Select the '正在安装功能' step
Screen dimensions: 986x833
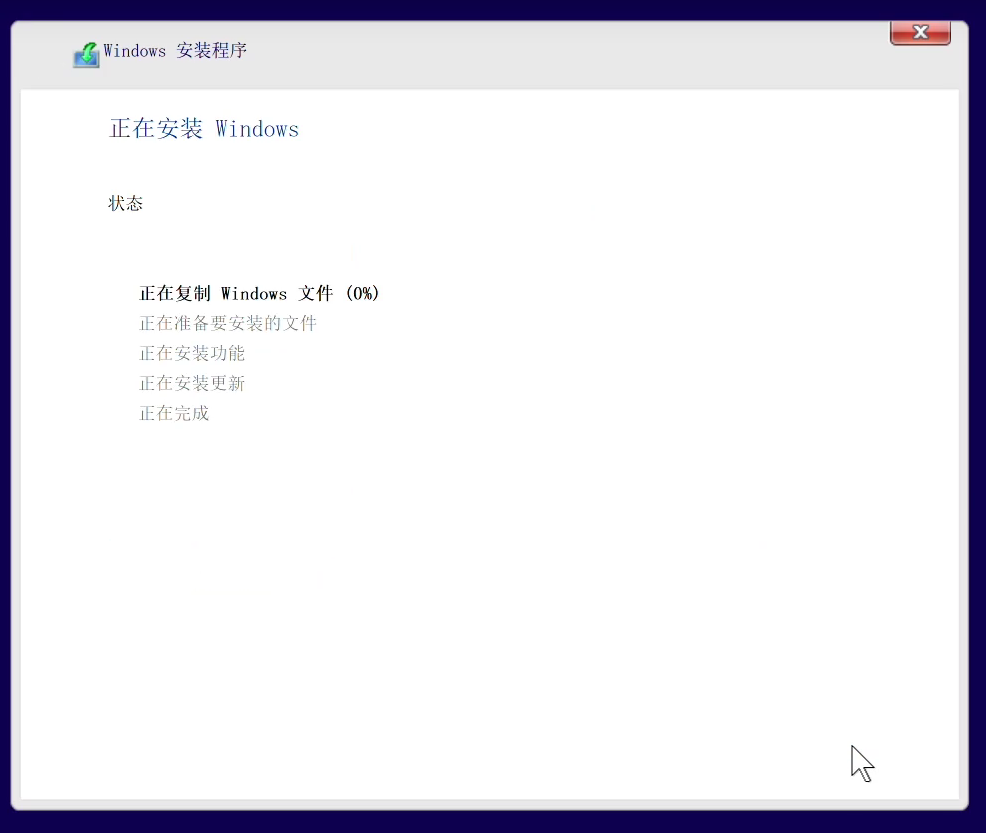point(192,353)
